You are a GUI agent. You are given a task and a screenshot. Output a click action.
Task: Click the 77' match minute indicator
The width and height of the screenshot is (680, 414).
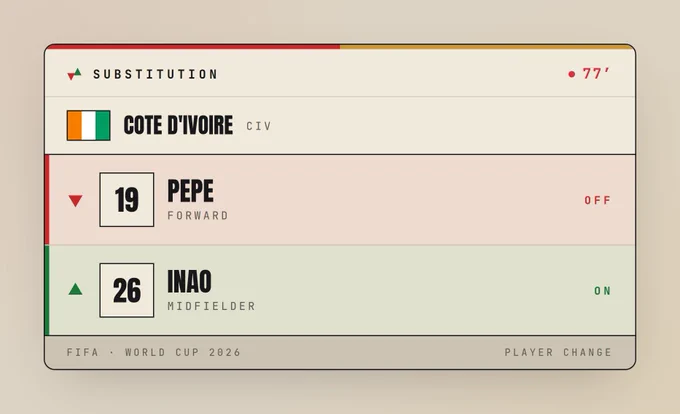596,74
